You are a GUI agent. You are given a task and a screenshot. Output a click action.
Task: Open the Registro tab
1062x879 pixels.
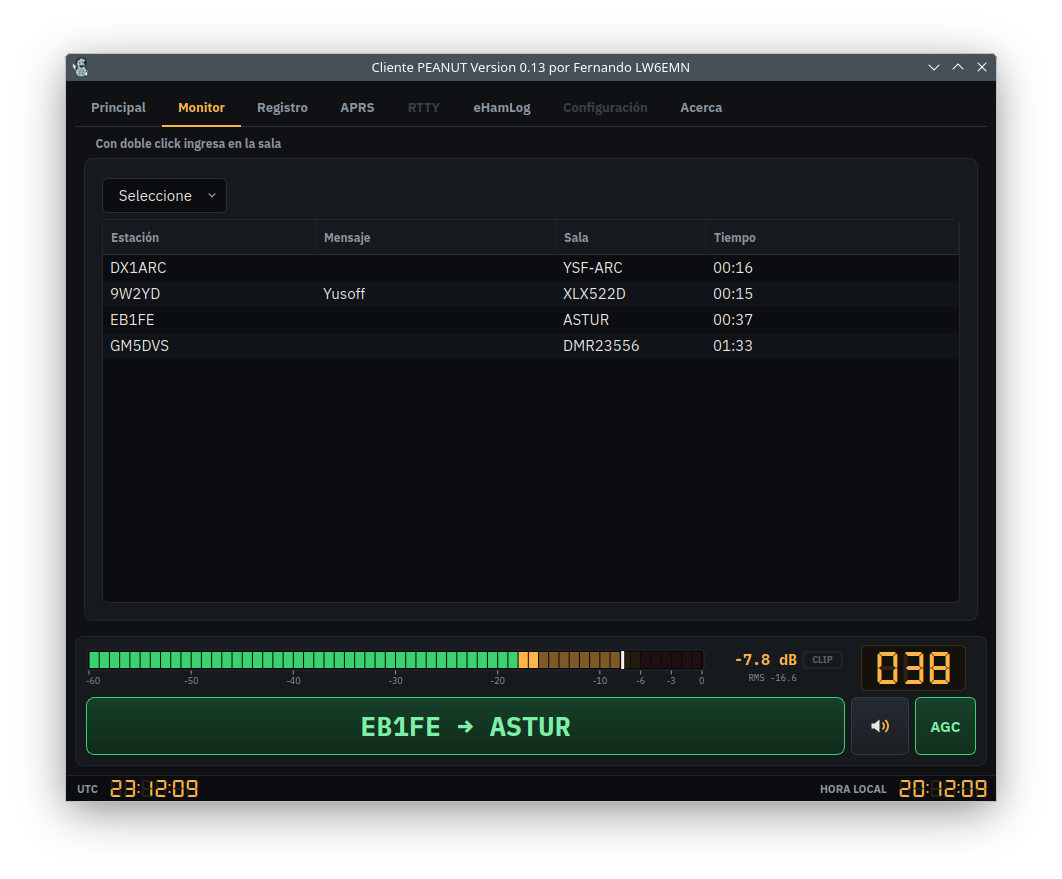(x=282, y=108)
